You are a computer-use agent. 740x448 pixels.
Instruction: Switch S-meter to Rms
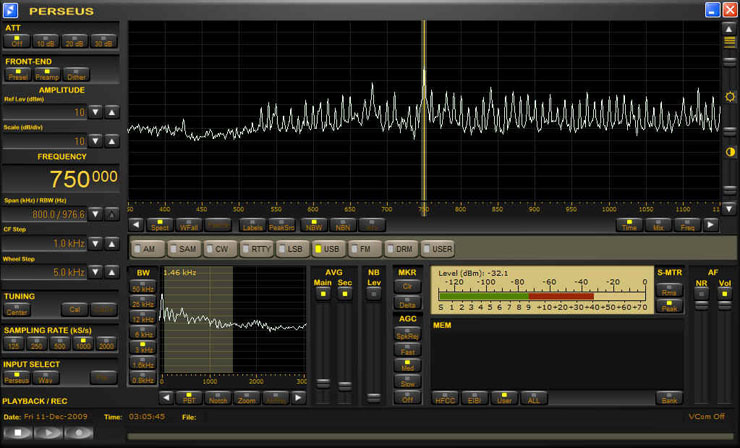coord(669,289)
